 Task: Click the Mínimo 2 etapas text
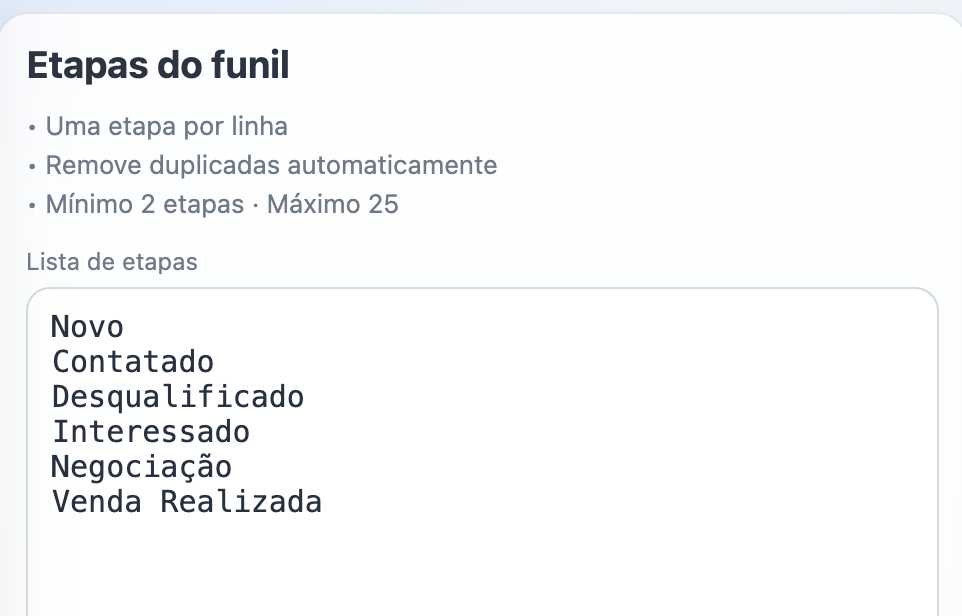point(145,205)
